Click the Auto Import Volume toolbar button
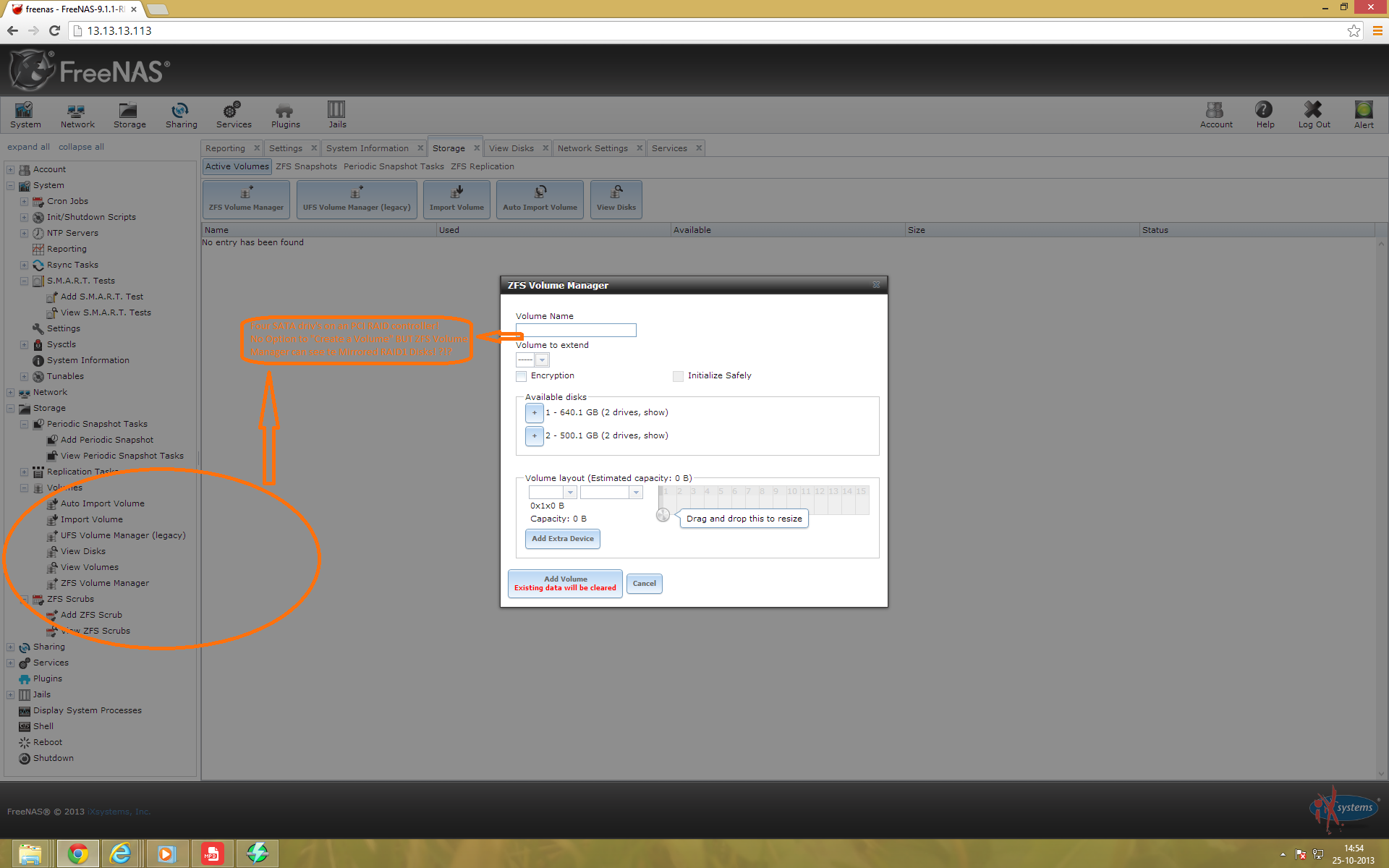The width and height of the screenshot is (1389, 868). click(x=540, y=199)
